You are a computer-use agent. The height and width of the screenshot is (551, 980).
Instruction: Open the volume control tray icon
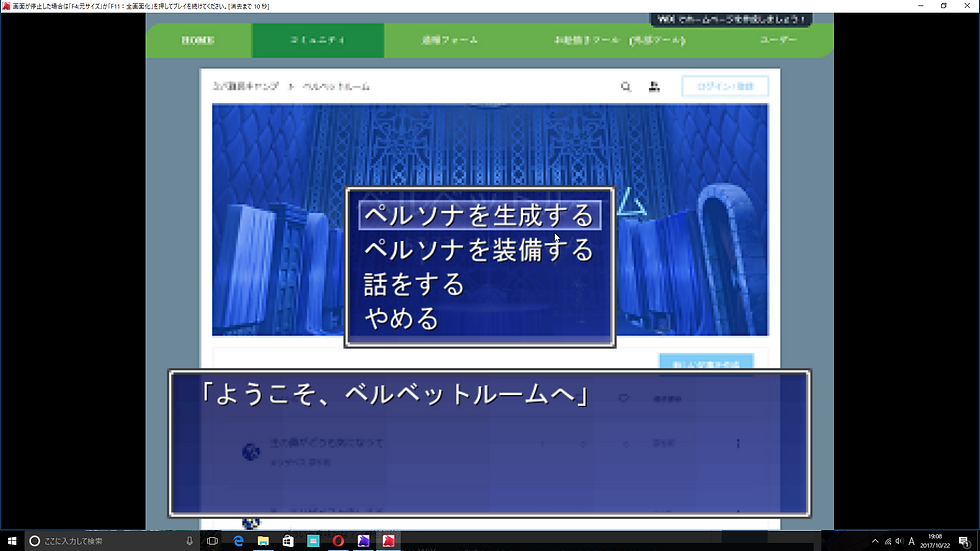pyautogui.click(x=899, y=541)
